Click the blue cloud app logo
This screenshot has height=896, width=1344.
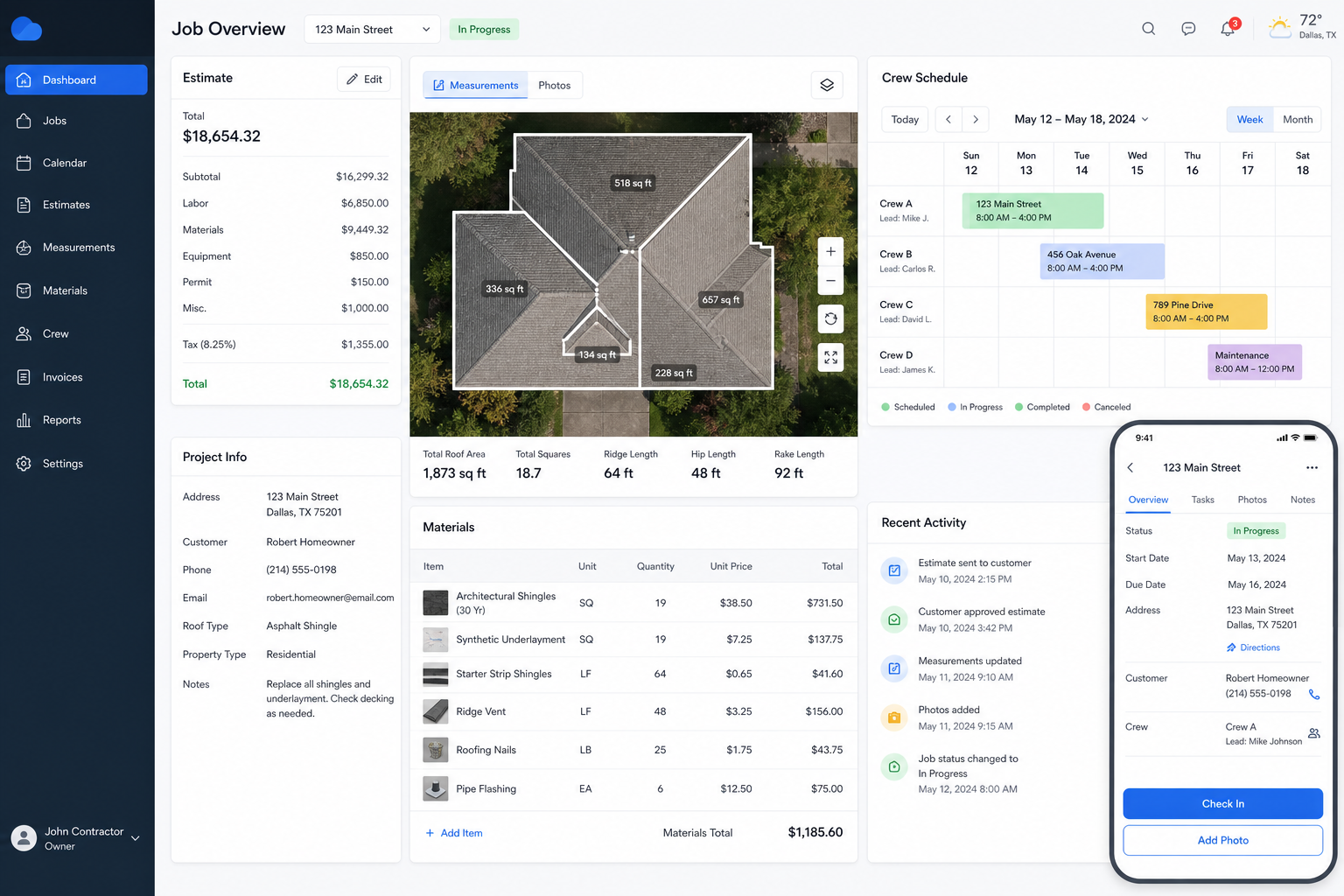pos(26,29)
